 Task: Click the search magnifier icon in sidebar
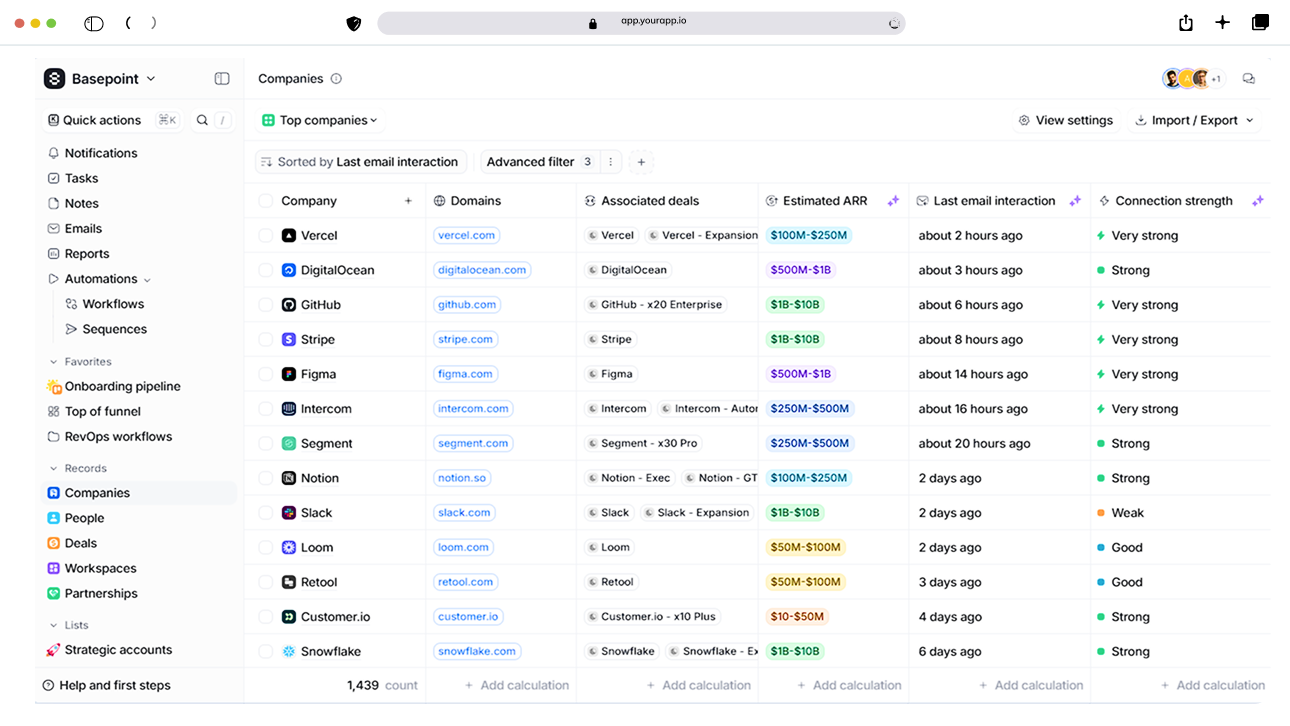pyautogui.click(x=202, y=120)
